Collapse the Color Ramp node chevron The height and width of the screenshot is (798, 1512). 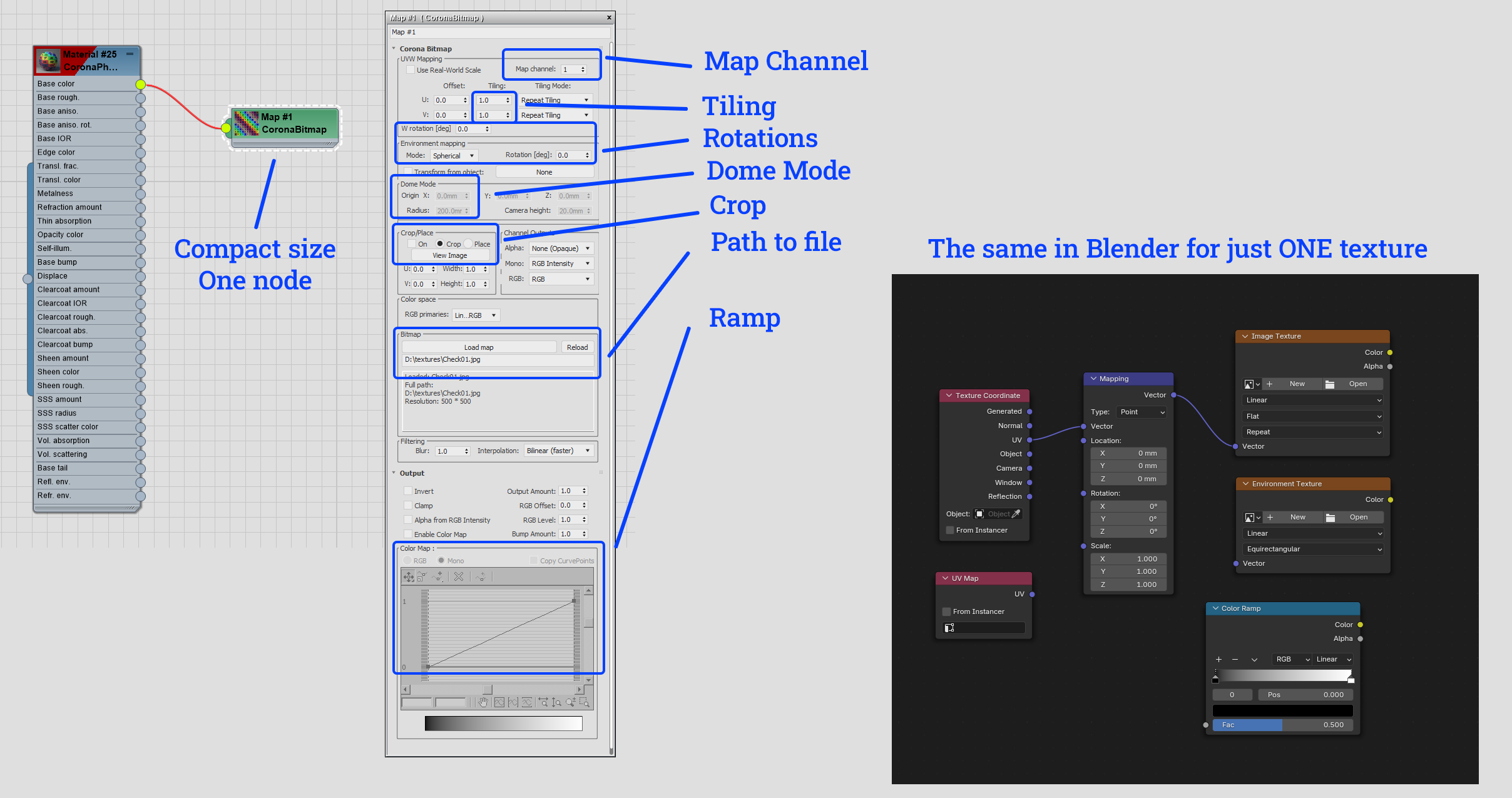tap(1215, 608)
